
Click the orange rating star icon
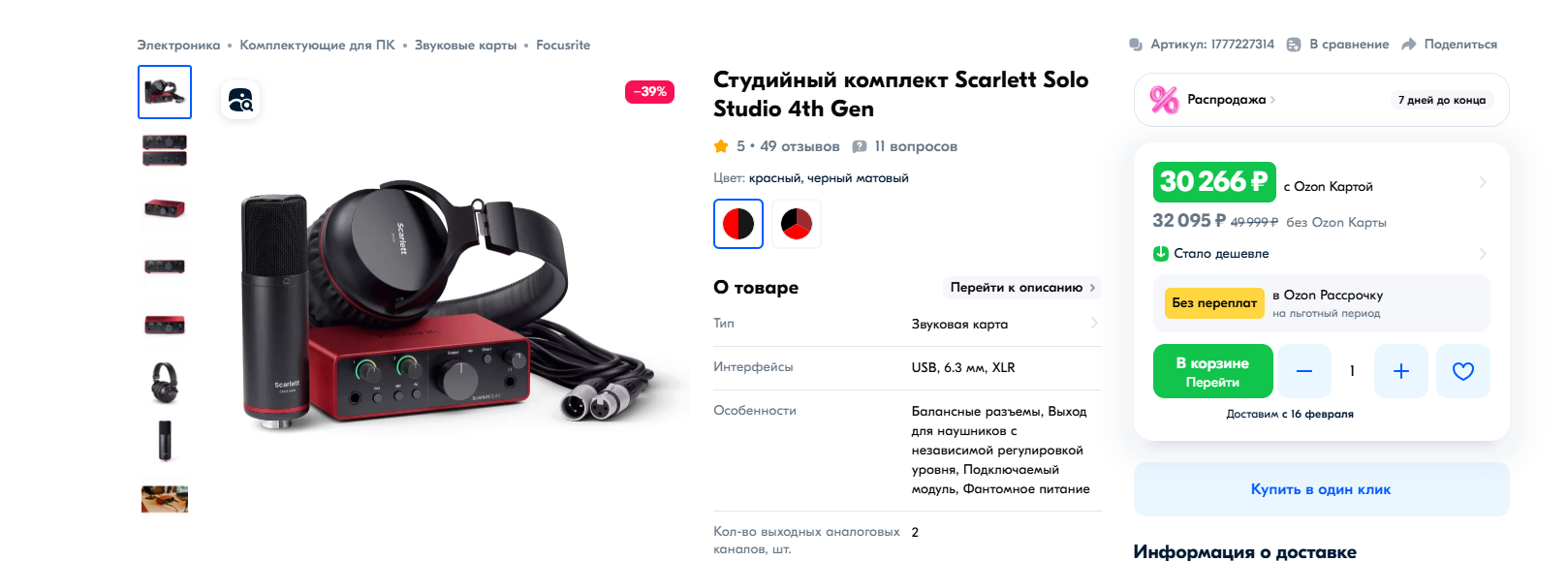(x=721, y=146)
